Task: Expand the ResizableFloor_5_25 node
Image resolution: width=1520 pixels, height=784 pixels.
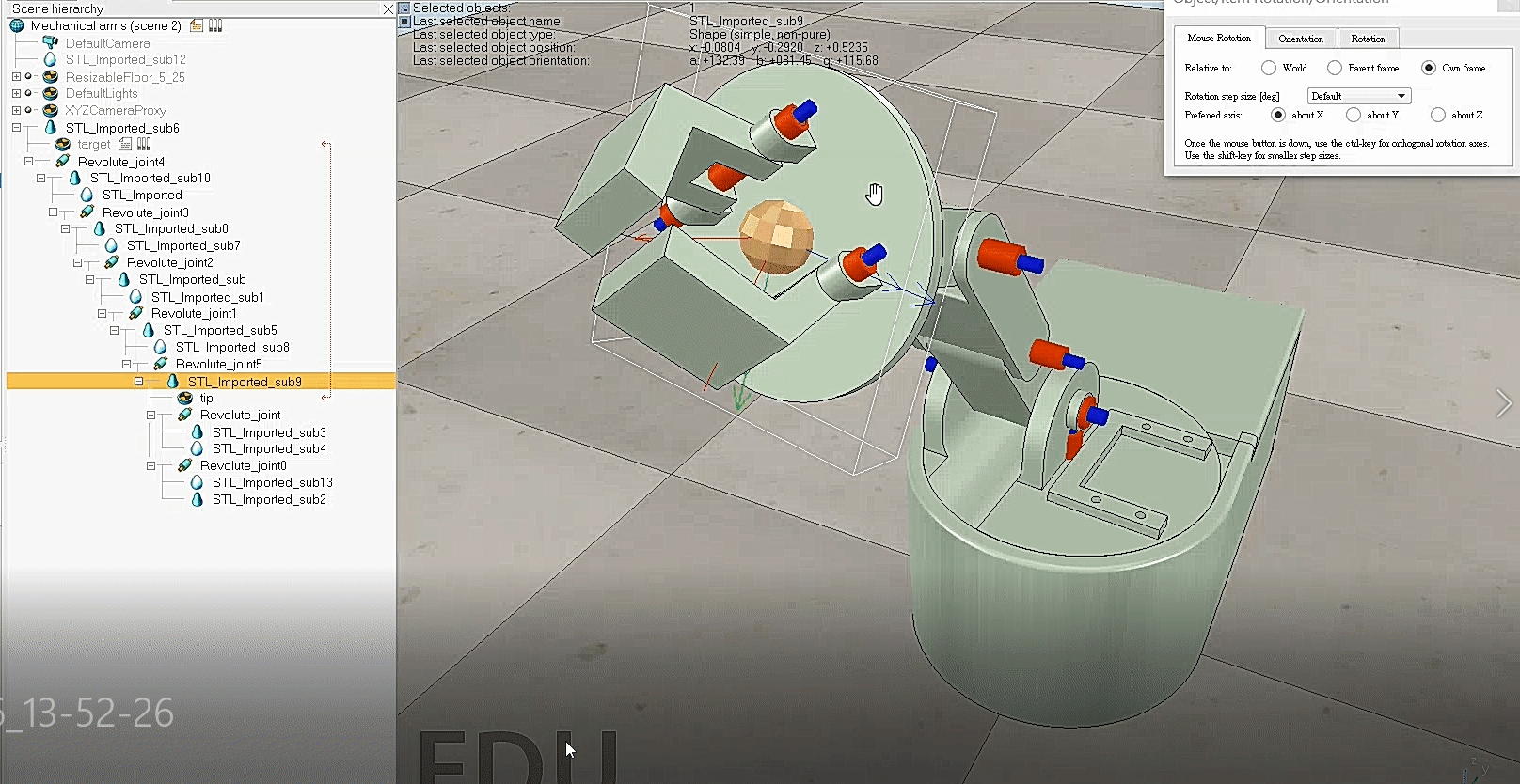Action: (x=16, y=77)
